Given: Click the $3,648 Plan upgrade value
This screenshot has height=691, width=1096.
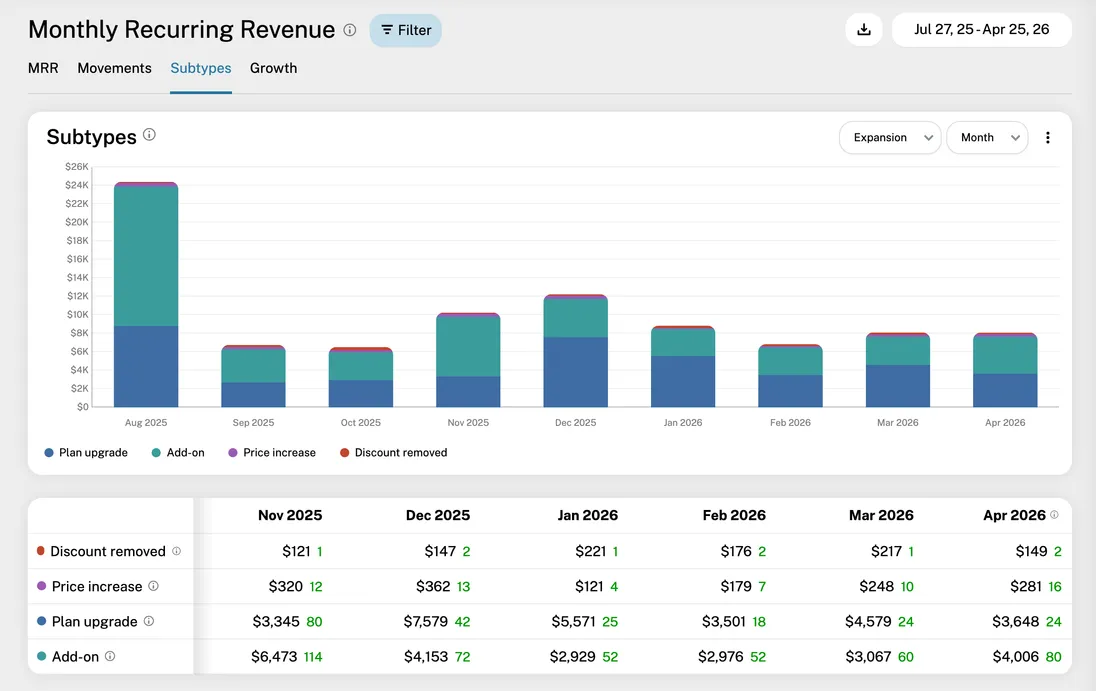Looking at the screenshot, I should point(1016,621).
